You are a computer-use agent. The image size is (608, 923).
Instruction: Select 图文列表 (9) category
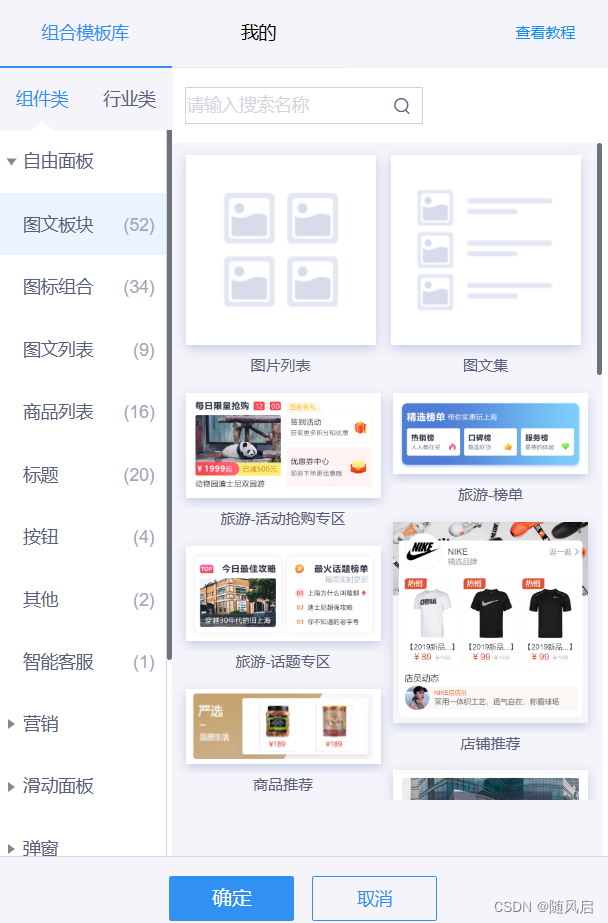[x=83, y=350]
